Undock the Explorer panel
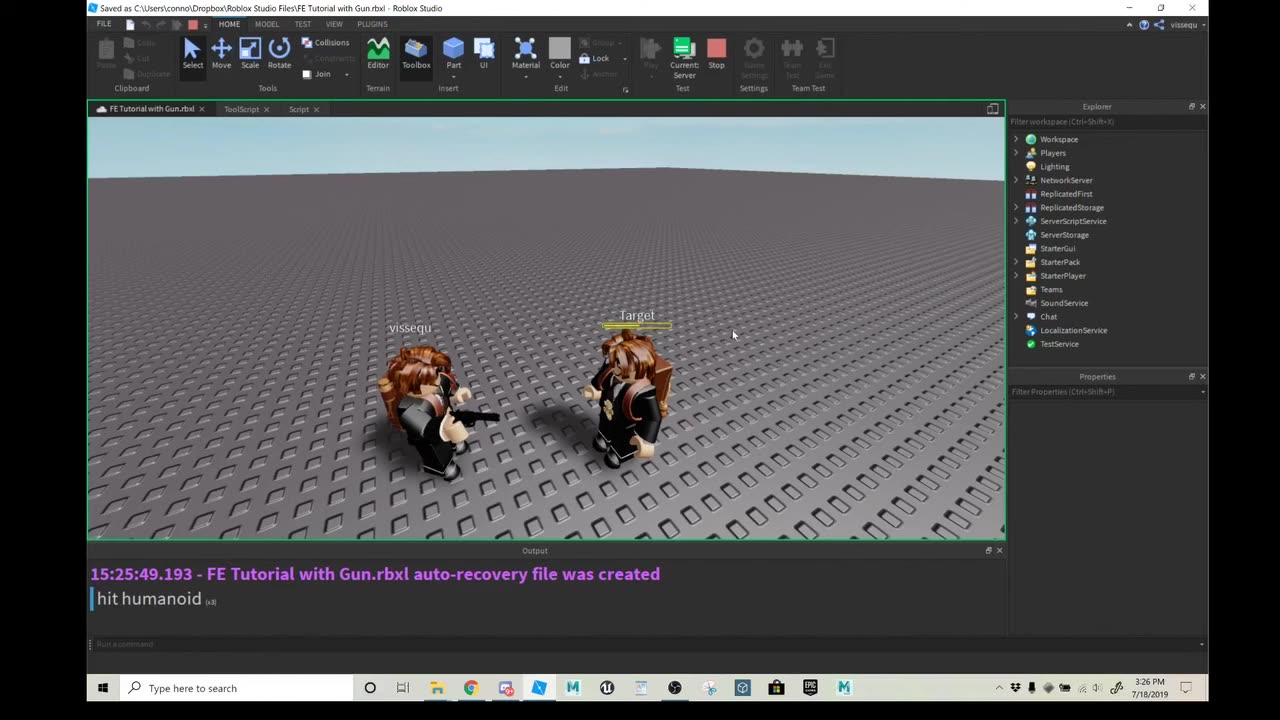This screenshot has width=1280, height=720. click(1191, 106)
